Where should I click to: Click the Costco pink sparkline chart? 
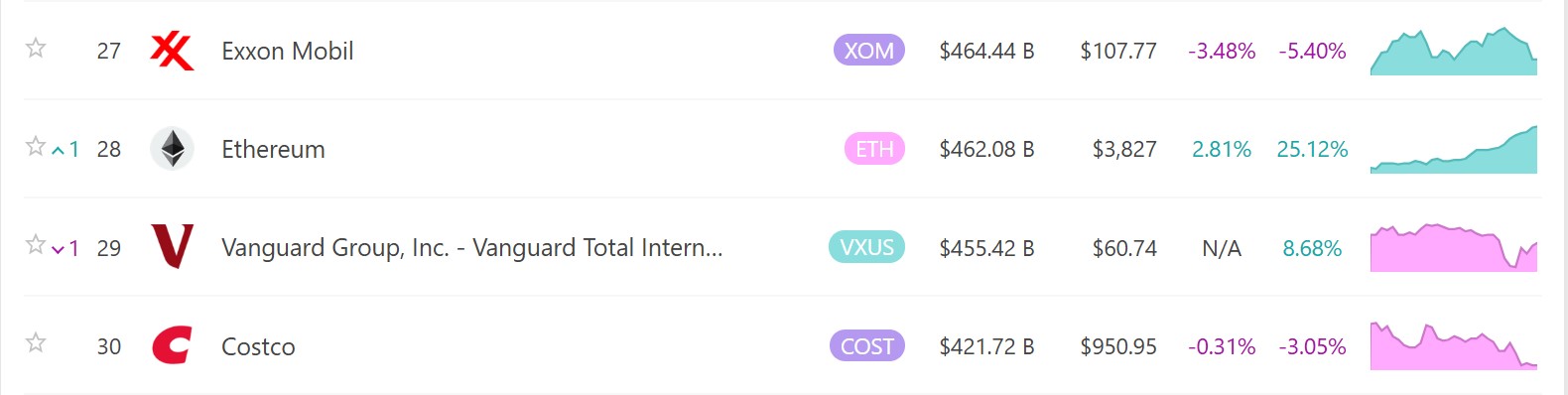(1454, 345)
